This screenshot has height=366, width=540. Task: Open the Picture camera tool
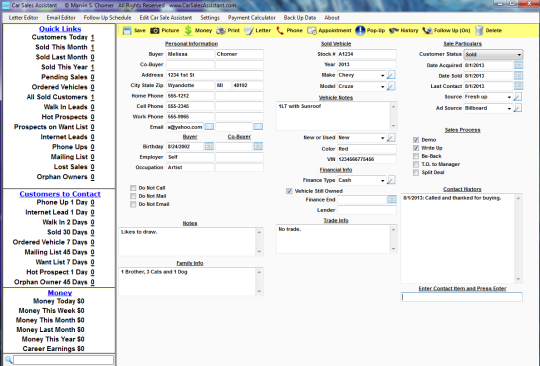(155, 31)
